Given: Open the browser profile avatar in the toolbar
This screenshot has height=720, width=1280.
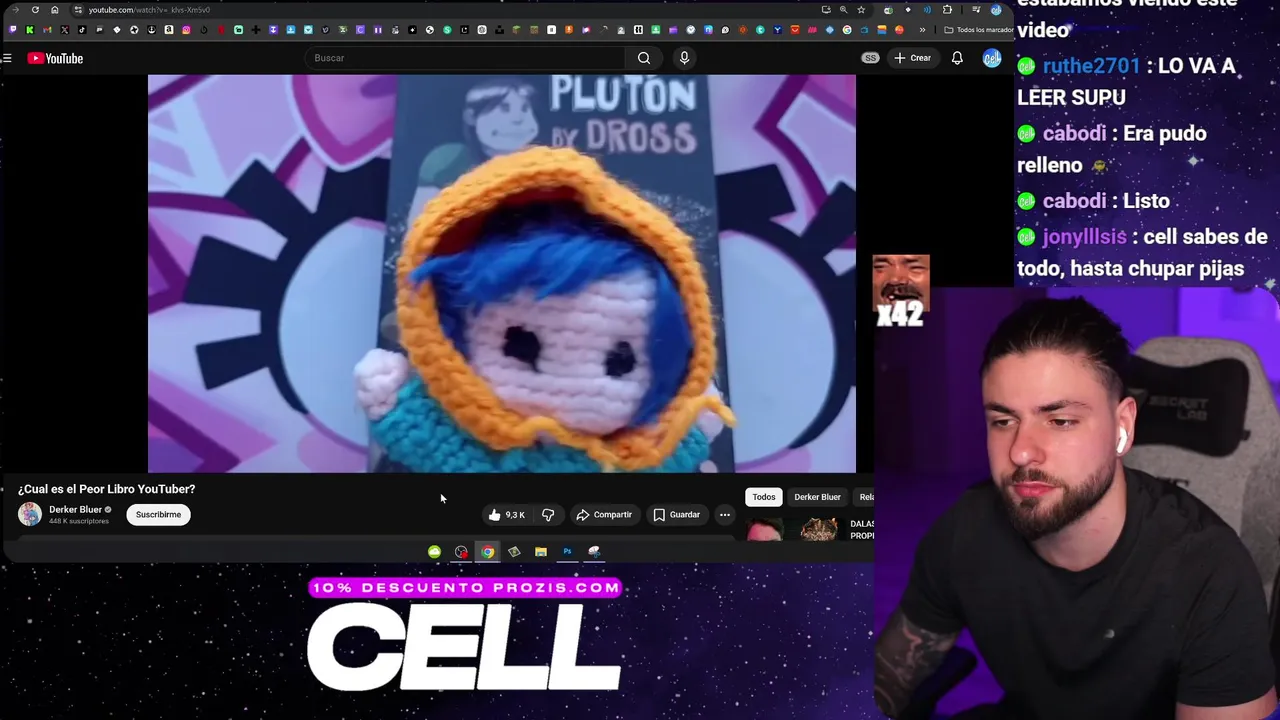Looking at the screenshot, I should [x=996, y=10].
